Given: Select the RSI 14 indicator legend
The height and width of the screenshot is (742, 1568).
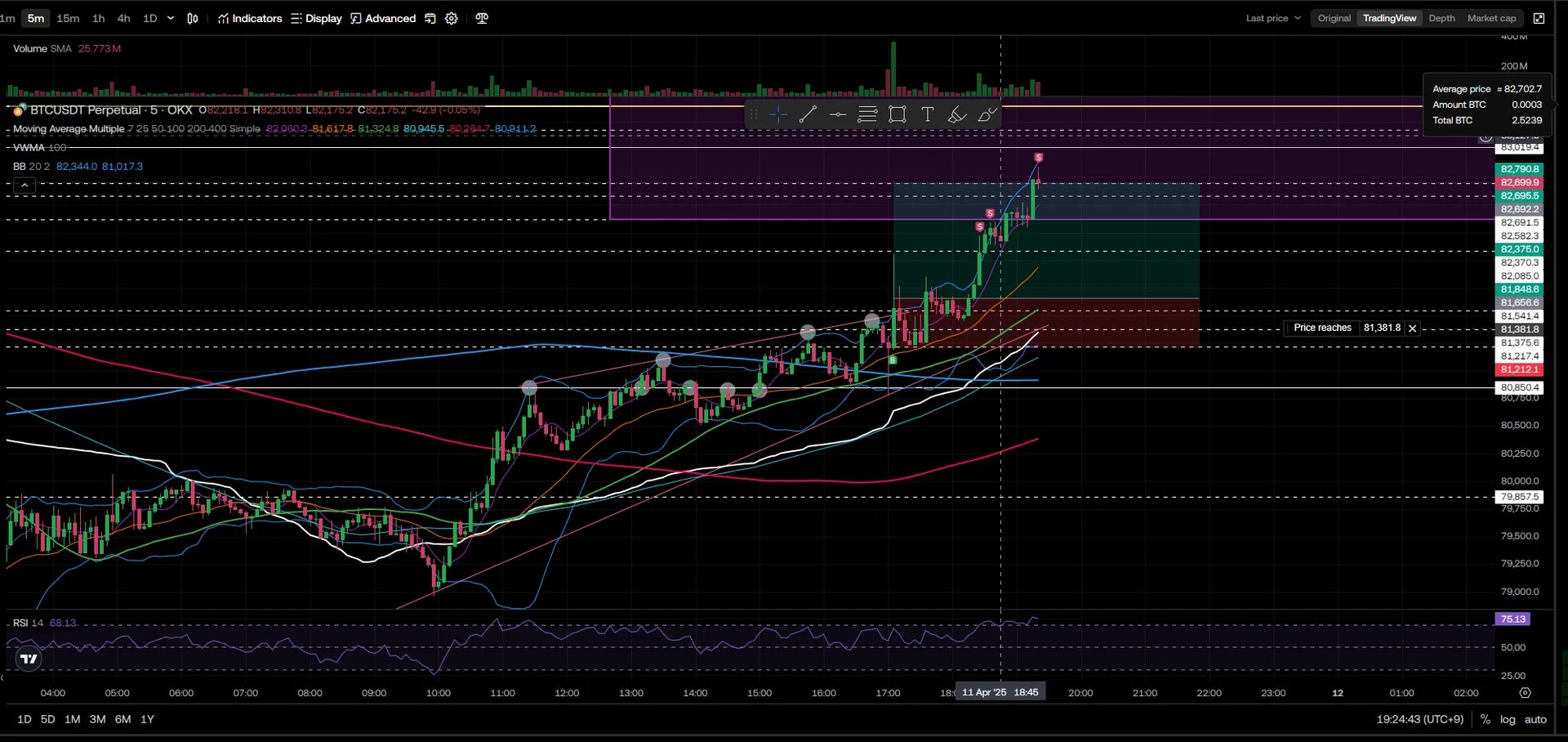Looking at the screenshot, I should pos(28,623).
